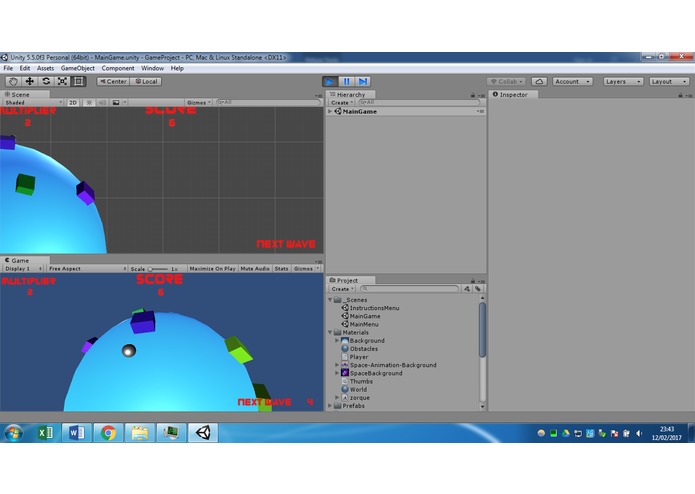Click the Play button
This screenshot has width=695, height=494.
(330, 82)
